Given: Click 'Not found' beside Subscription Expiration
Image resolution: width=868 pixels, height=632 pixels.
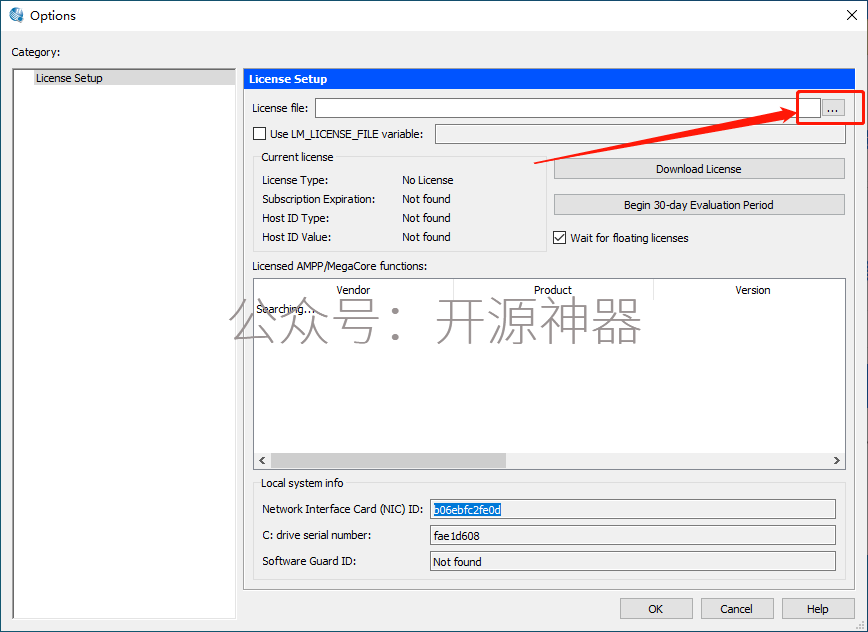Looking at the screenshot, I should pyautogui.click(x=426, y=199).
